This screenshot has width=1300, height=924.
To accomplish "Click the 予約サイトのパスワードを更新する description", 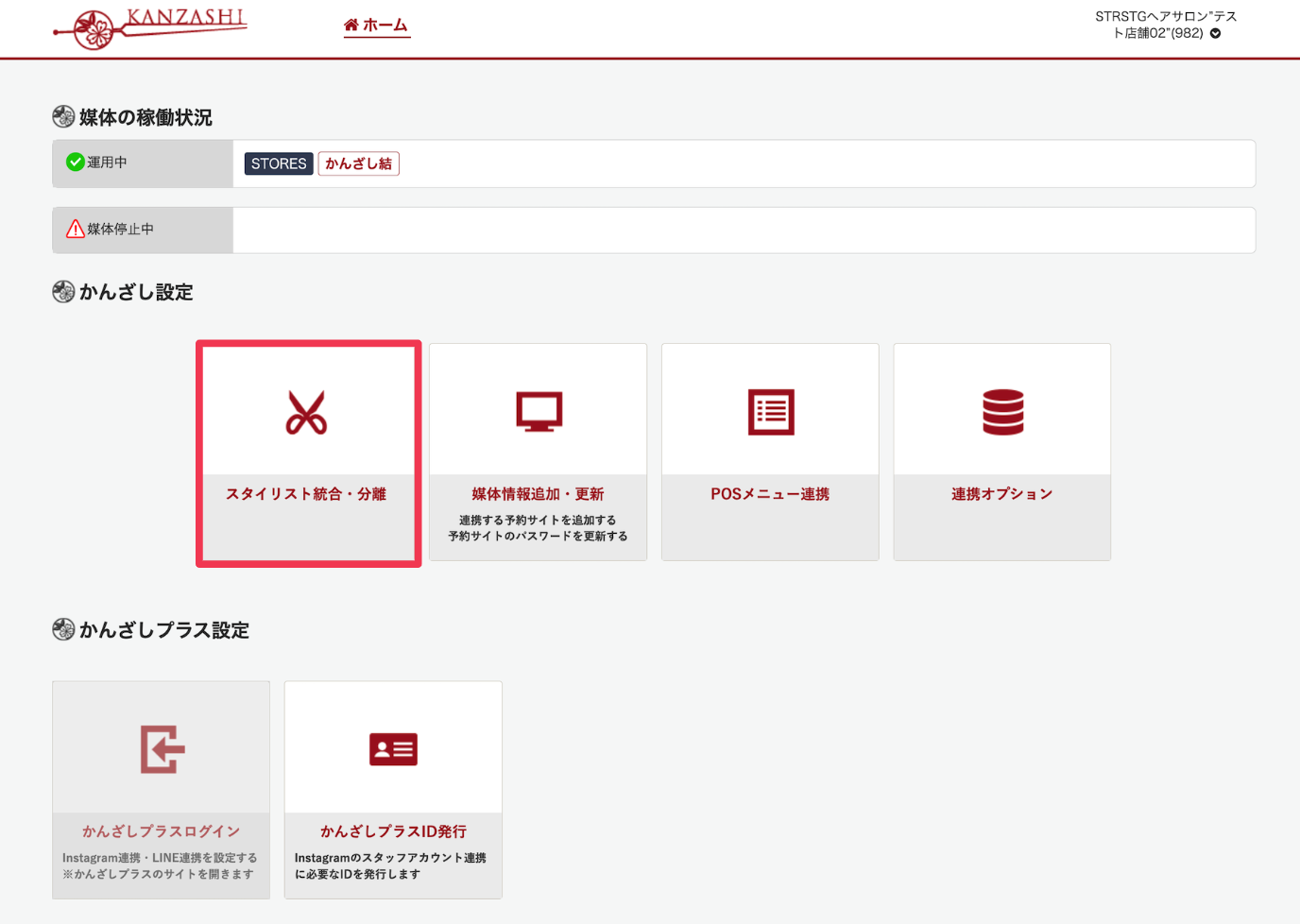I will tap(538, 536).
